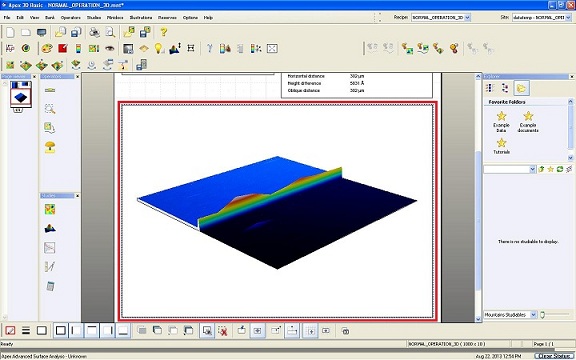Click the yellow question mark help icon

(x=163, y=32)
